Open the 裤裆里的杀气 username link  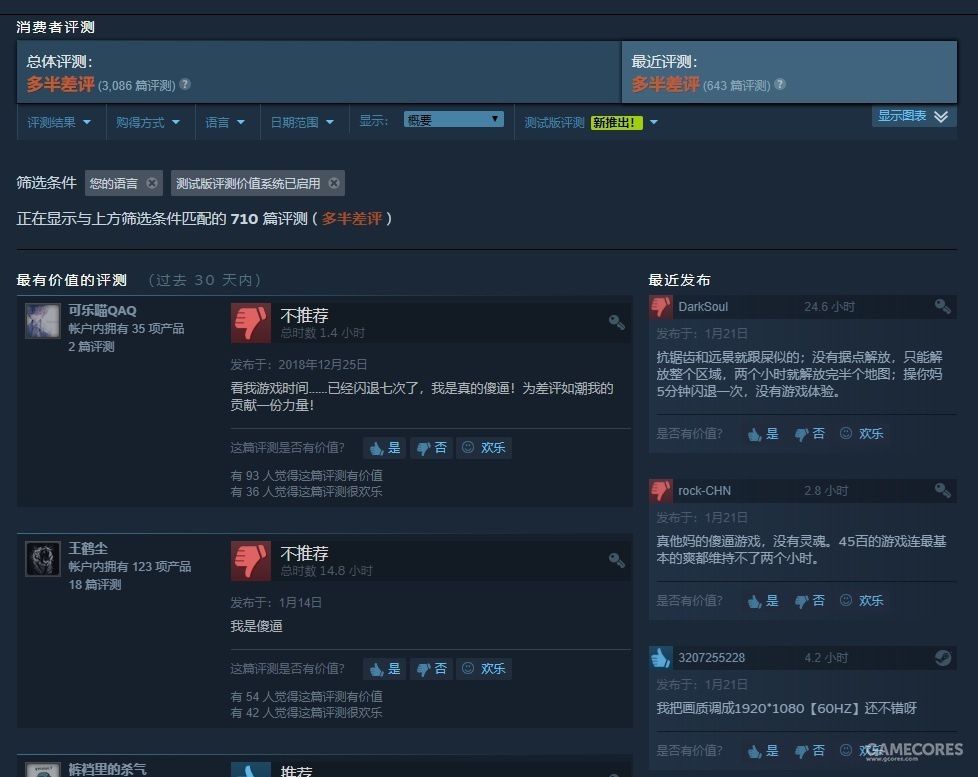pos(107,770)
